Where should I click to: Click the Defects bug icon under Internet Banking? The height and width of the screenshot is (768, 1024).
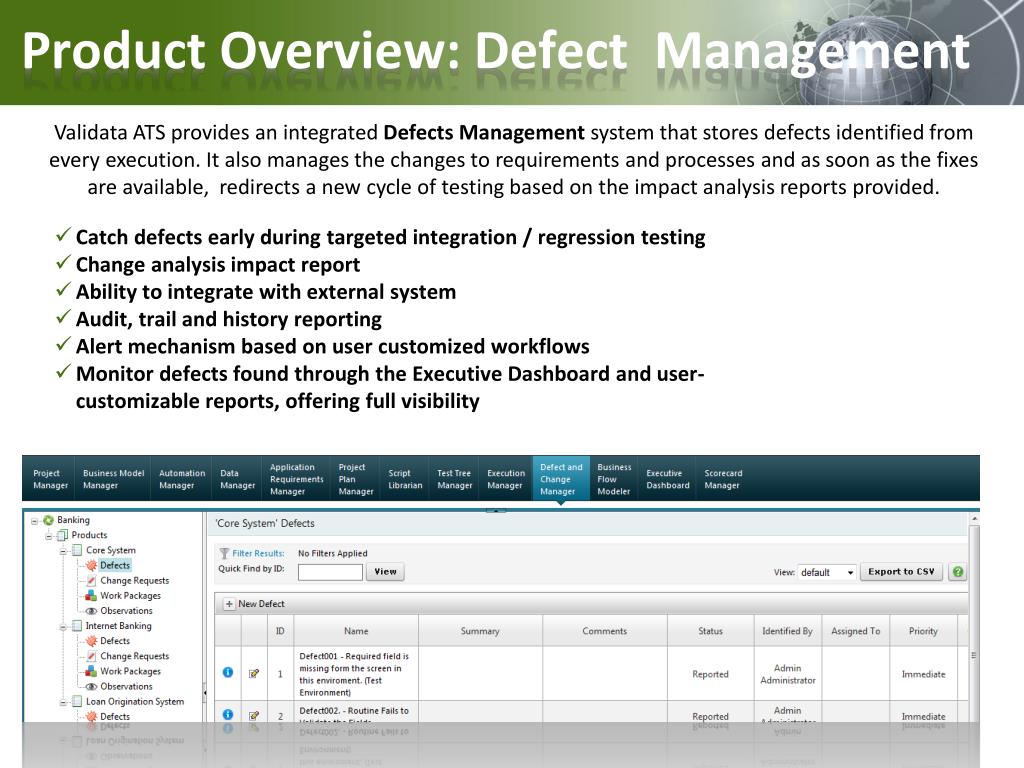click(x=91, y=641)
